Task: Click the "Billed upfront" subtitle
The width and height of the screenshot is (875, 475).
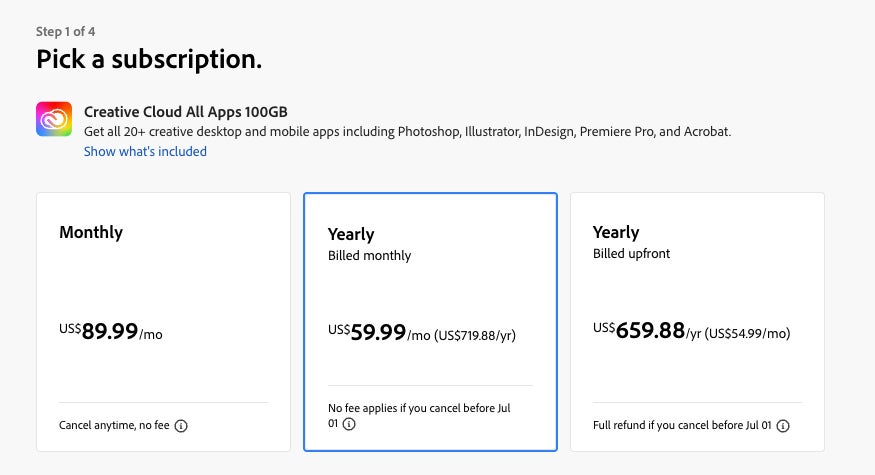Action: coord(631,254)
